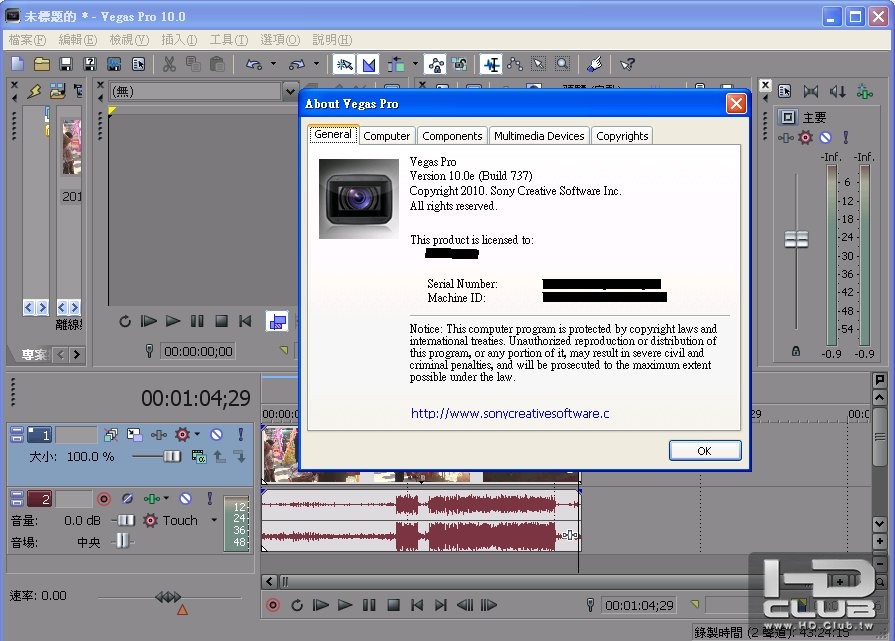The image size is (895, 641).
Task: Click Pause in the trimmer transport
Action: point(197,321)
